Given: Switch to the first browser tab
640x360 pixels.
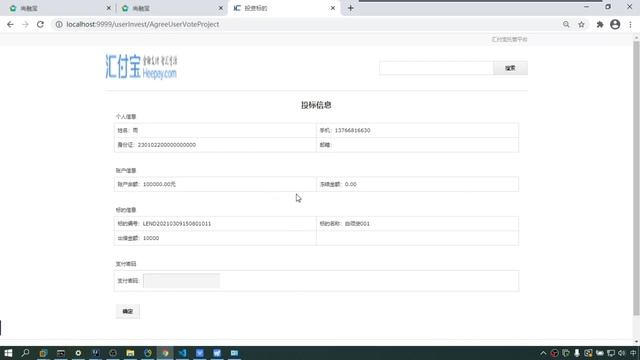Looking at the screenshot, I should coord(59,8).
